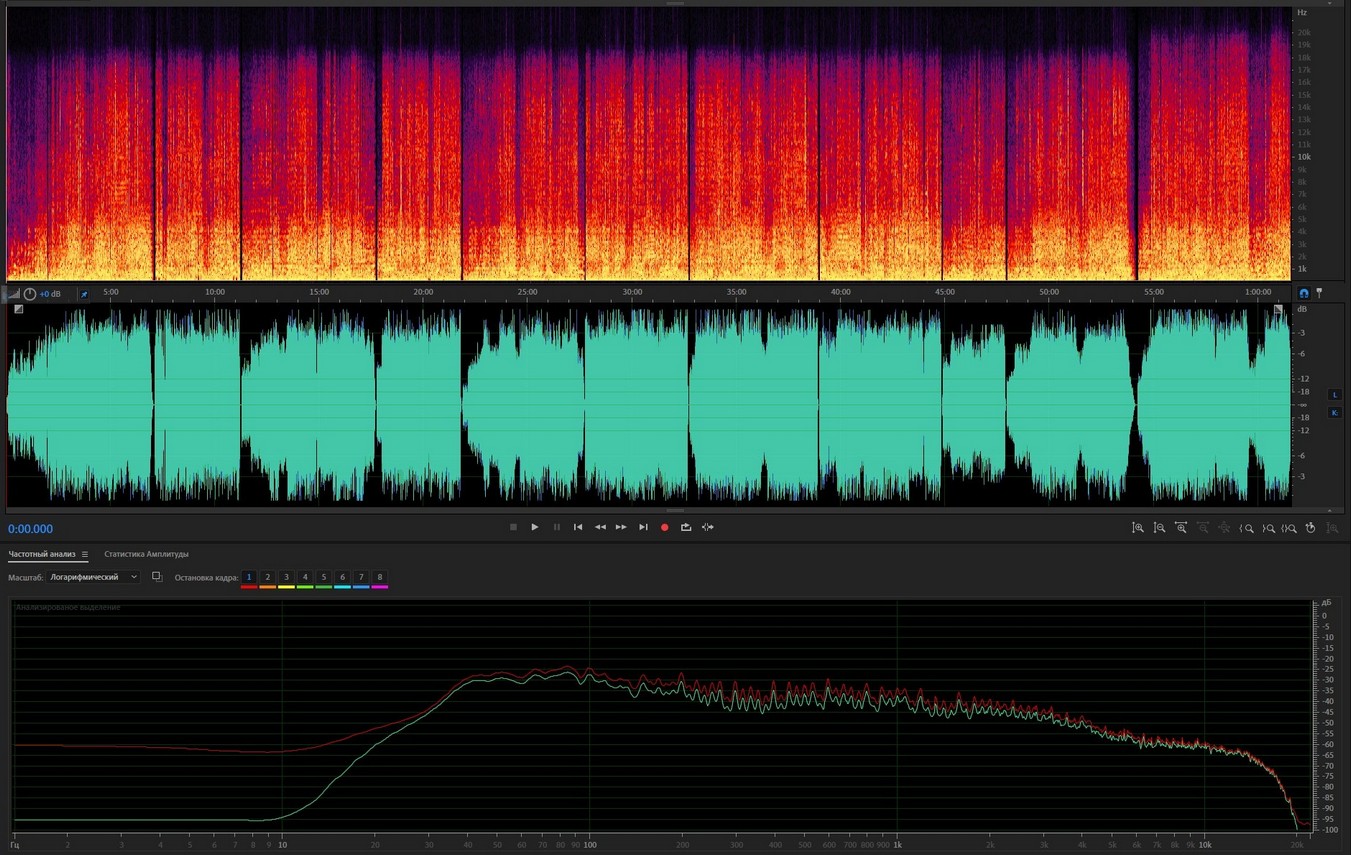This screenshot has height=855, width=1351.
Task: Click the Fast Forward transport icon
Action: click(x=621, y=527)
